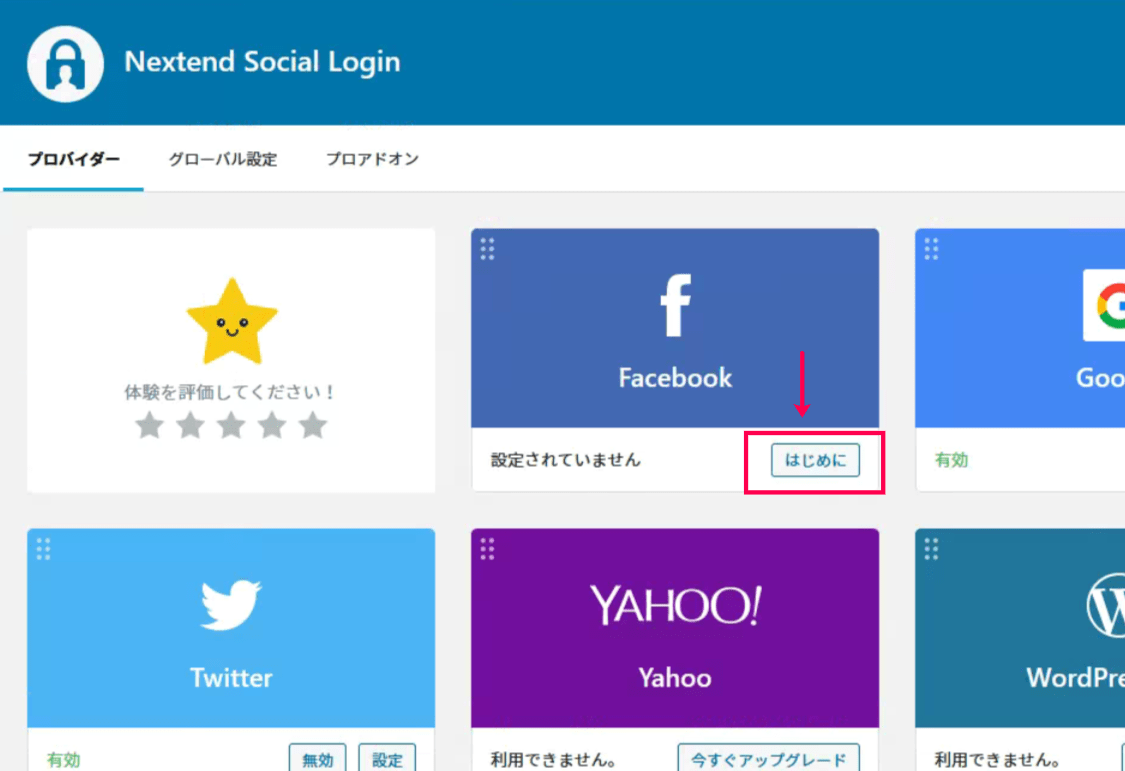This screenshot has width=1125, height=771.
Task: Click 無効 button on Twitter card
Action: [317, 758]
